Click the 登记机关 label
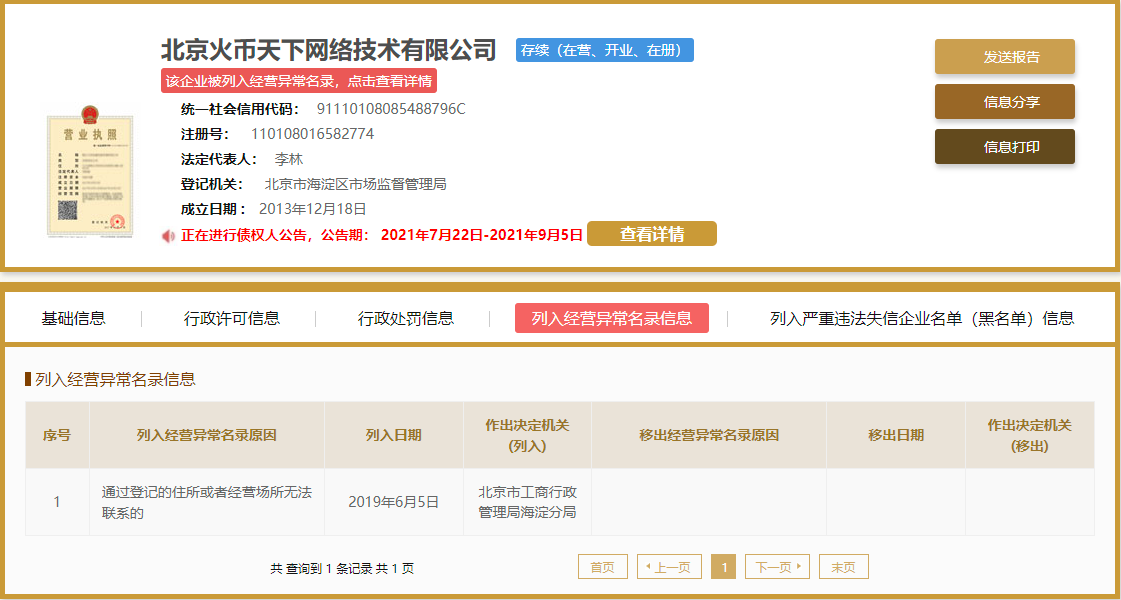1121x600 pixels. click(x=211, y=185)
